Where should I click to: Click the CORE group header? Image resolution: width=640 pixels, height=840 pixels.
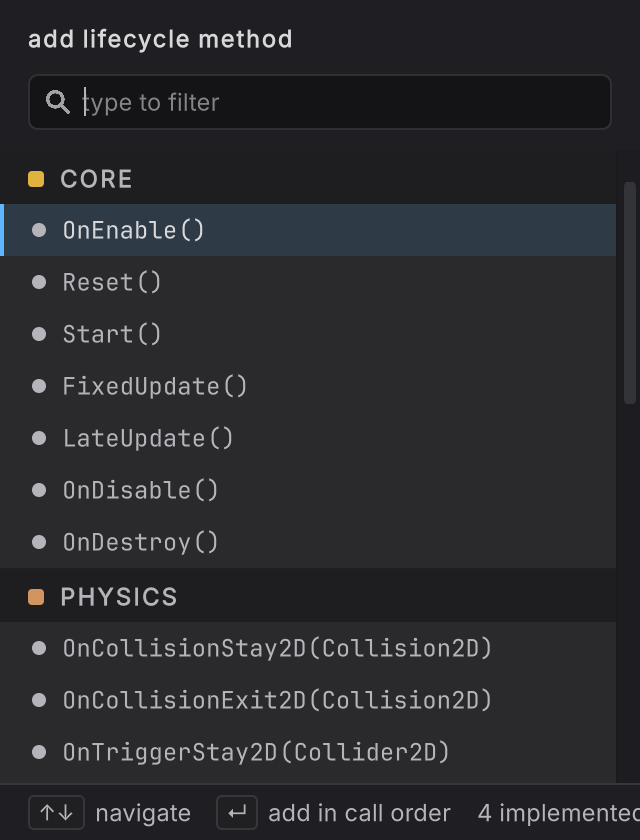pos(308,178)
